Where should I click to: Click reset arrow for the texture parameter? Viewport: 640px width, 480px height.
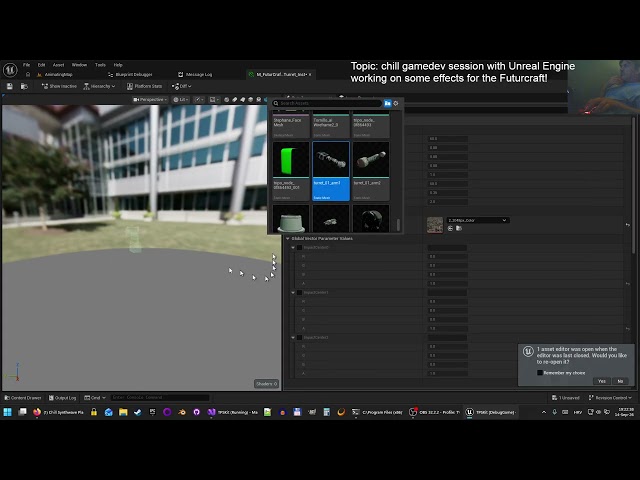(x=627, y=224)
